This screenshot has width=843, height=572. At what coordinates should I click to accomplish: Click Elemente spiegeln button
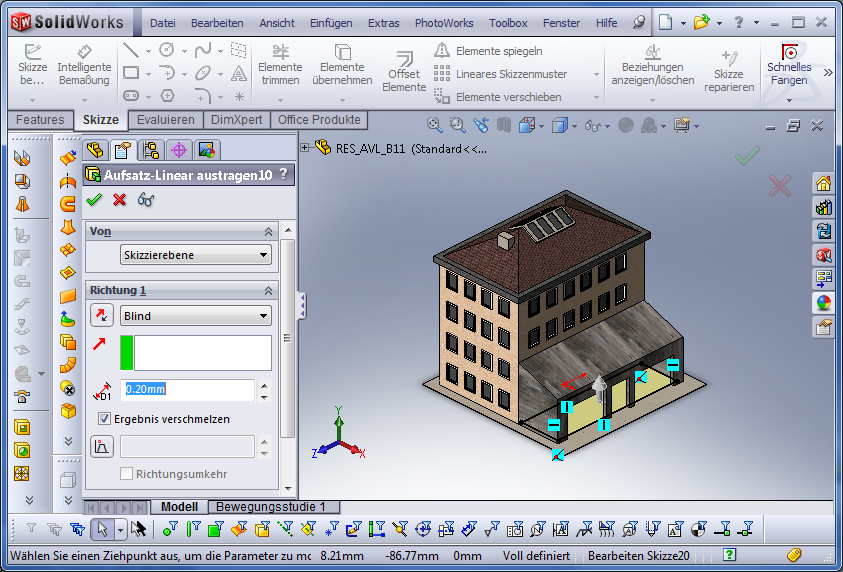coord(489,51)
